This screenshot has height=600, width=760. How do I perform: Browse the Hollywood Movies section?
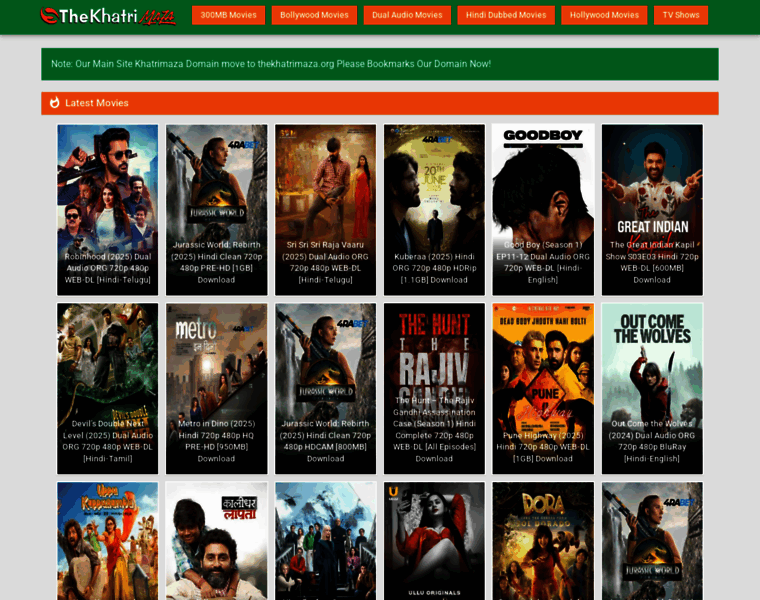604,15
